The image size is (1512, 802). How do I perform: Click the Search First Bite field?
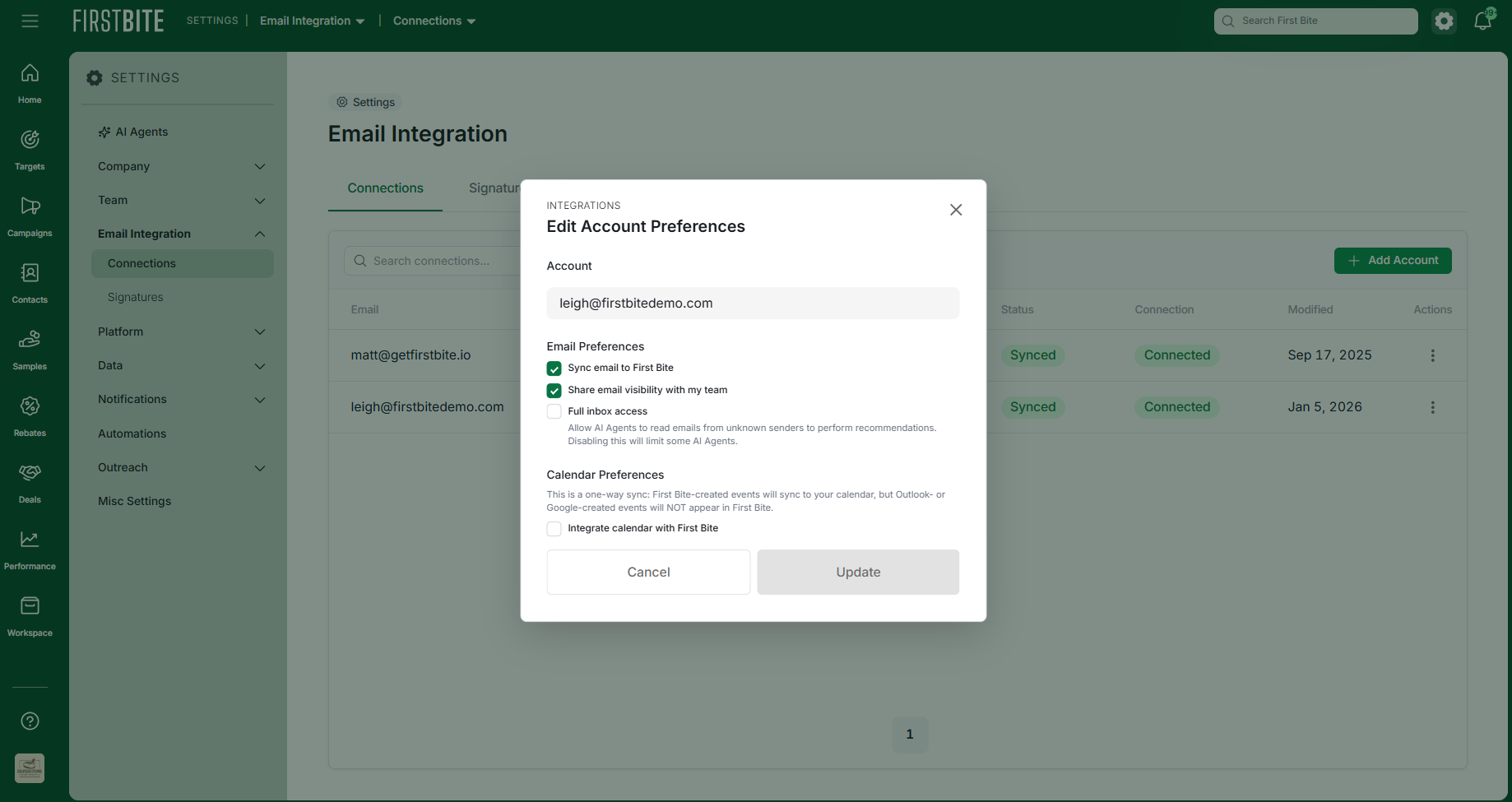[1315, 21]
